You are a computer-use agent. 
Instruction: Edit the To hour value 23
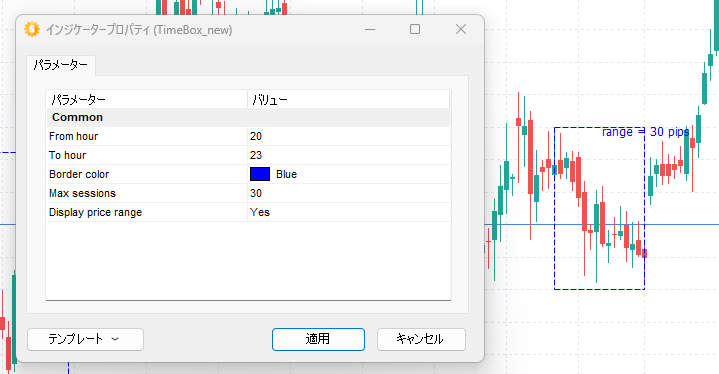point(348,155)
